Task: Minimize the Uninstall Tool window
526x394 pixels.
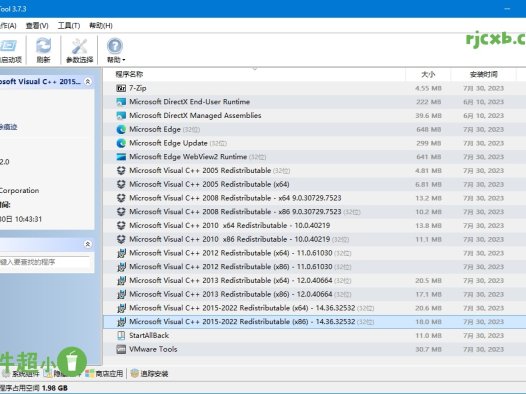Action: click(x=507, y=9)
